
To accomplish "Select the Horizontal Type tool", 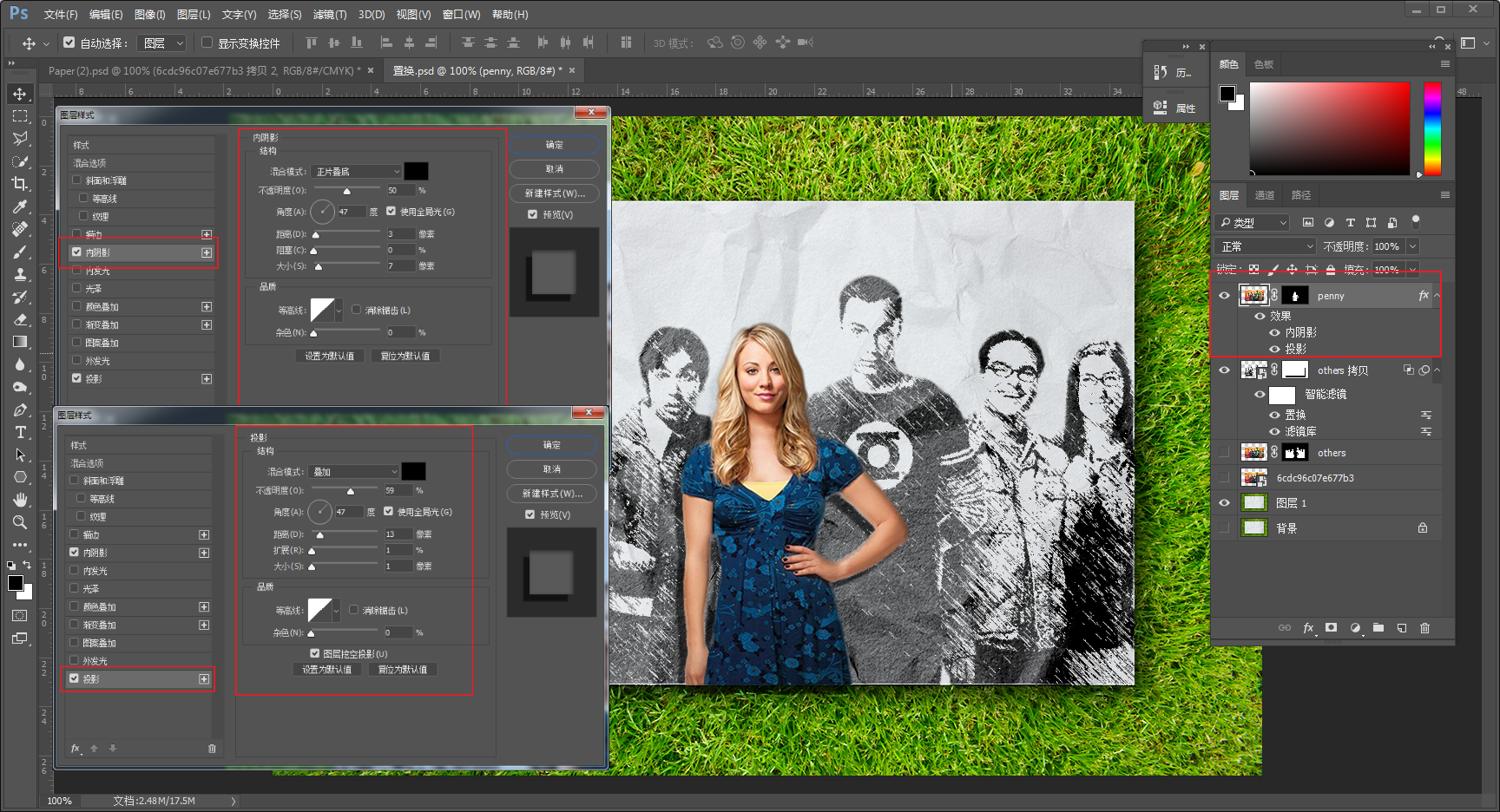I will pyautogui.click(x=19, y=432).
